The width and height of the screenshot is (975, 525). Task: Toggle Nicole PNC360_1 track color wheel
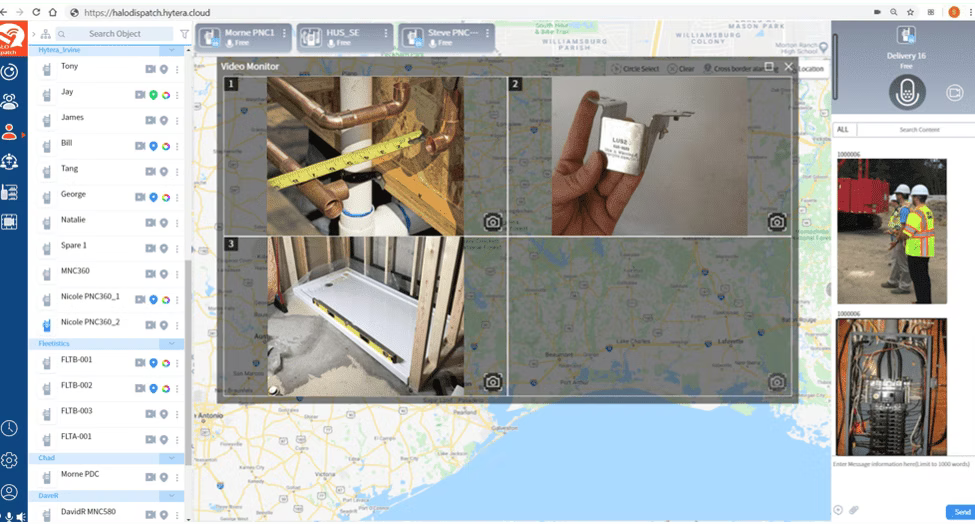pos(166,300)
